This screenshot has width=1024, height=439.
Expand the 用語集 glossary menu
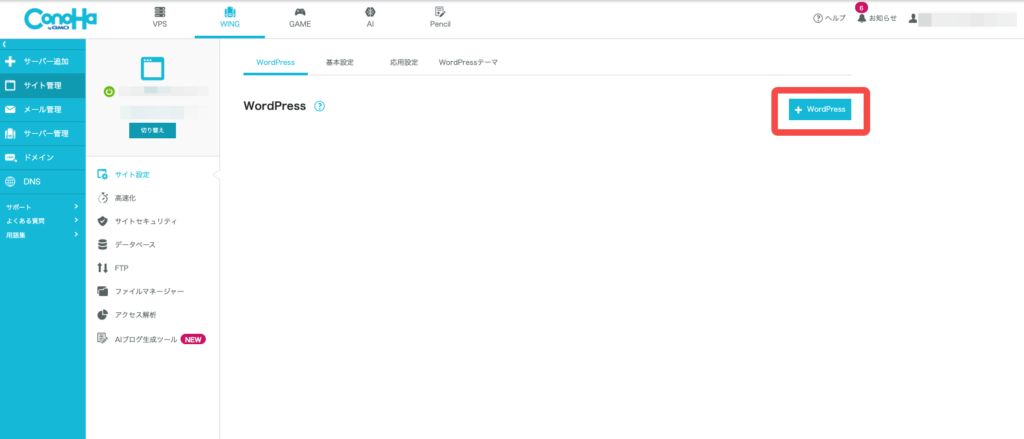[42, 235]
